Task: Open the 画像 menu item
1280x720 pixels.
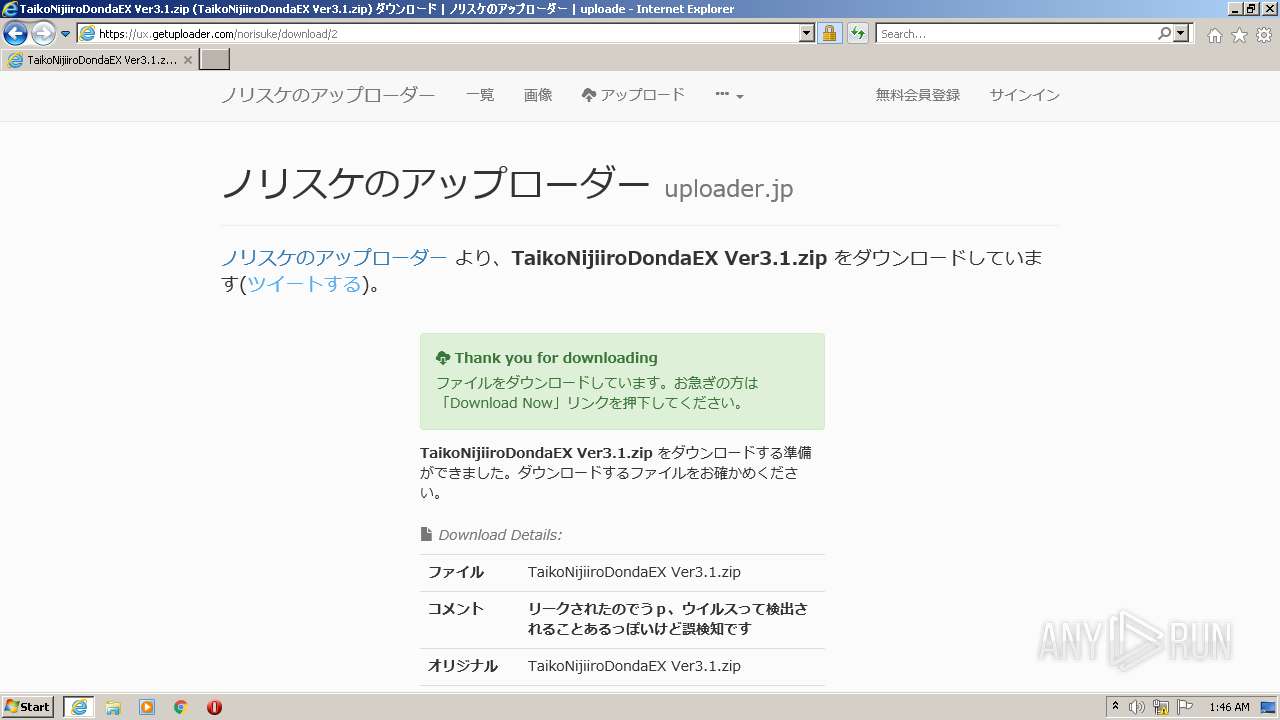Action: pos(538,95)
